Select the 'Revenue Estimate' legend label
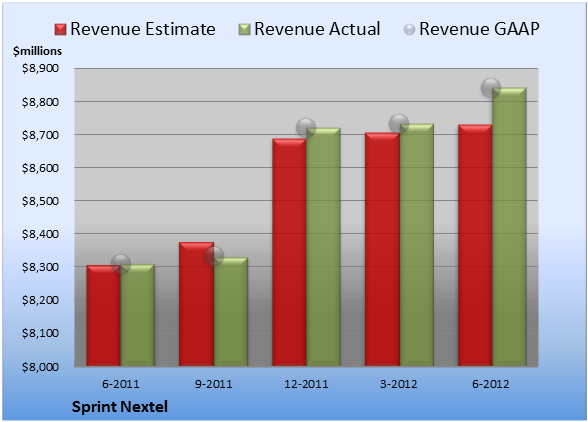The width and height of the screenshot is (588, 422). pos(143,29)
